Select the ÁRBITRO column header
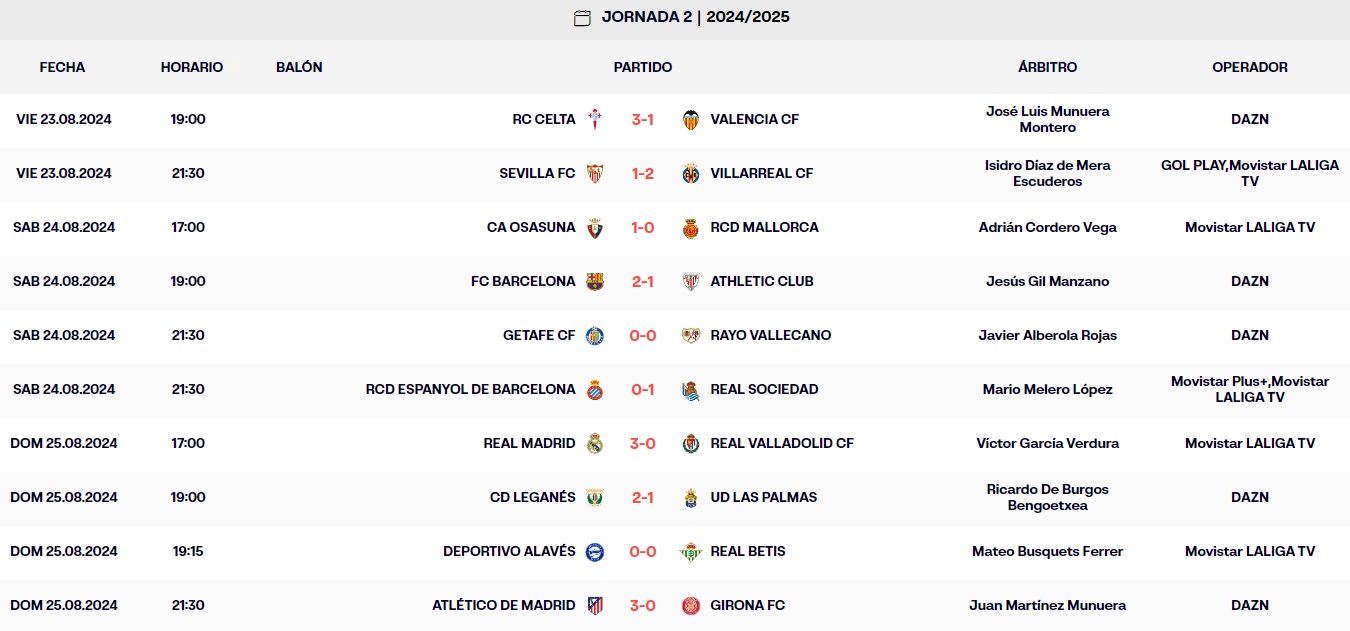Image resolution: width=1350 pixels, height=631 pixels. pos(1047,67)
